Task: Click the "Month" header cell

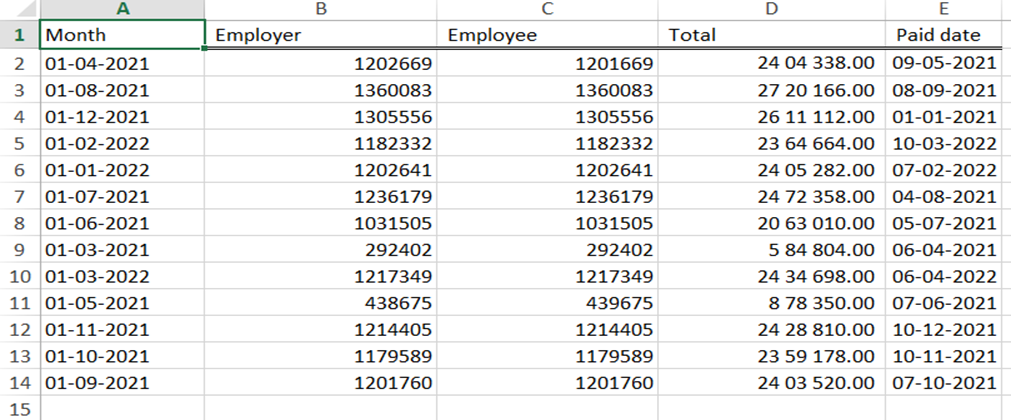Action: [122, 35]
